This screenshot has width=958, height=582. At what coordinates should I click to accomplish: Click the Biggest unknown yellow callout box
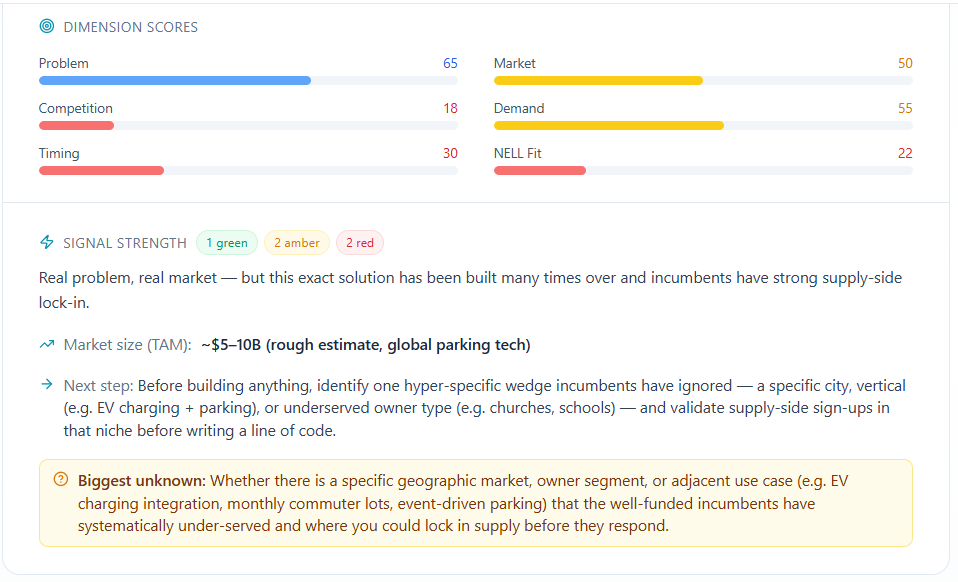tap(475, 503)
